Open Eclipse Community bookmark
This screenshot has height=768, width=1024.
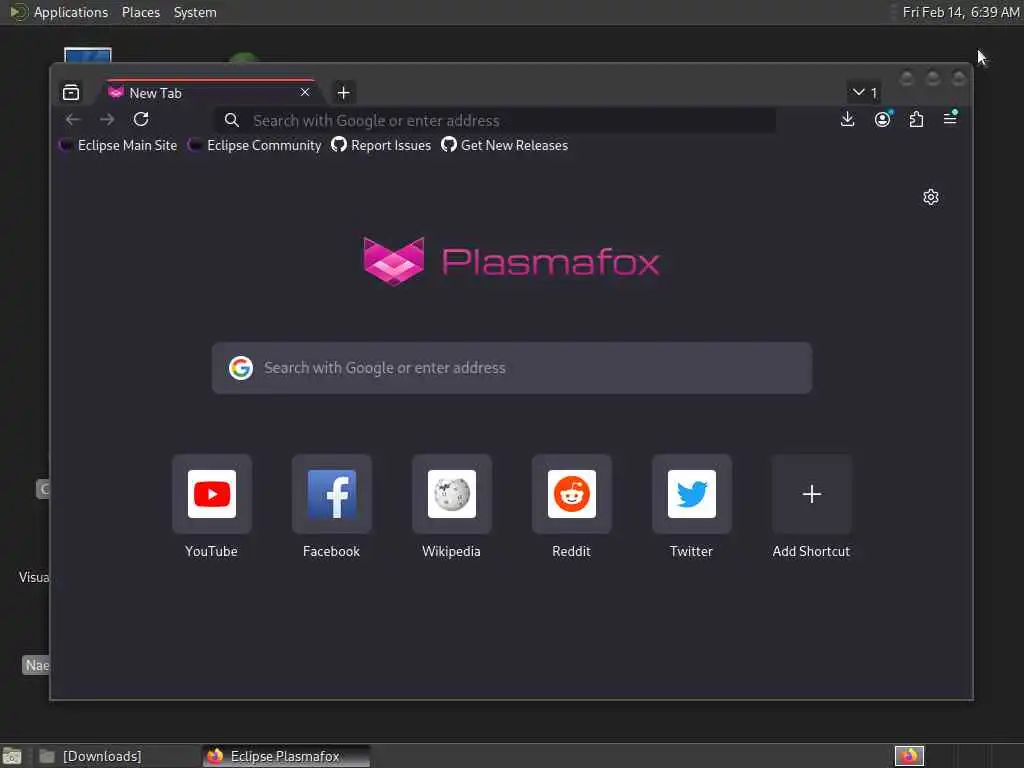click(255, 145)
